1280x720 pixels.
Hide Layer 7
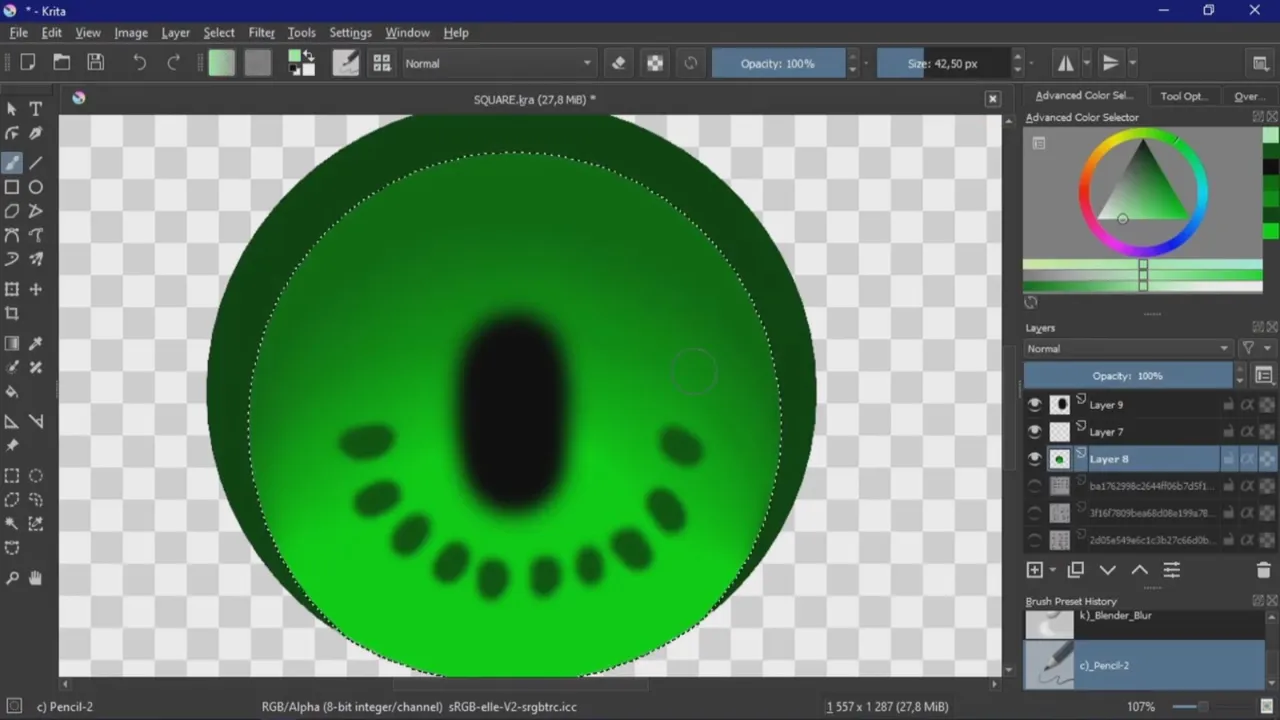pos(1035,432)
